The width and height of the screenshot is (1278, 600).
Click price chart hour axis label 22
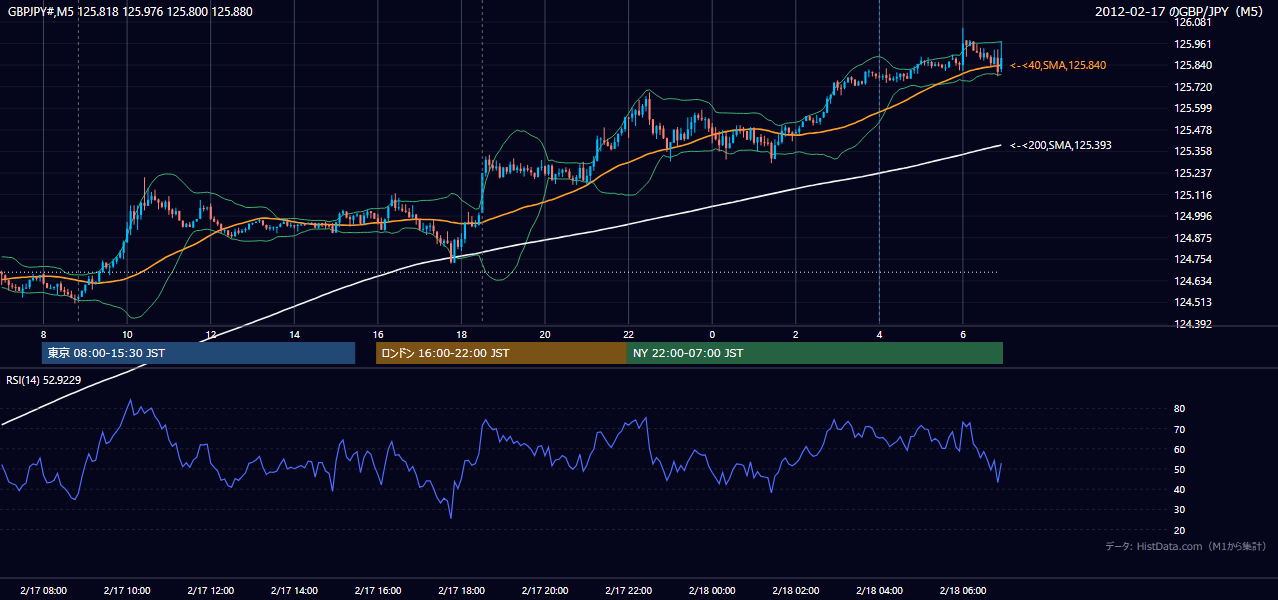click(628, 334)
